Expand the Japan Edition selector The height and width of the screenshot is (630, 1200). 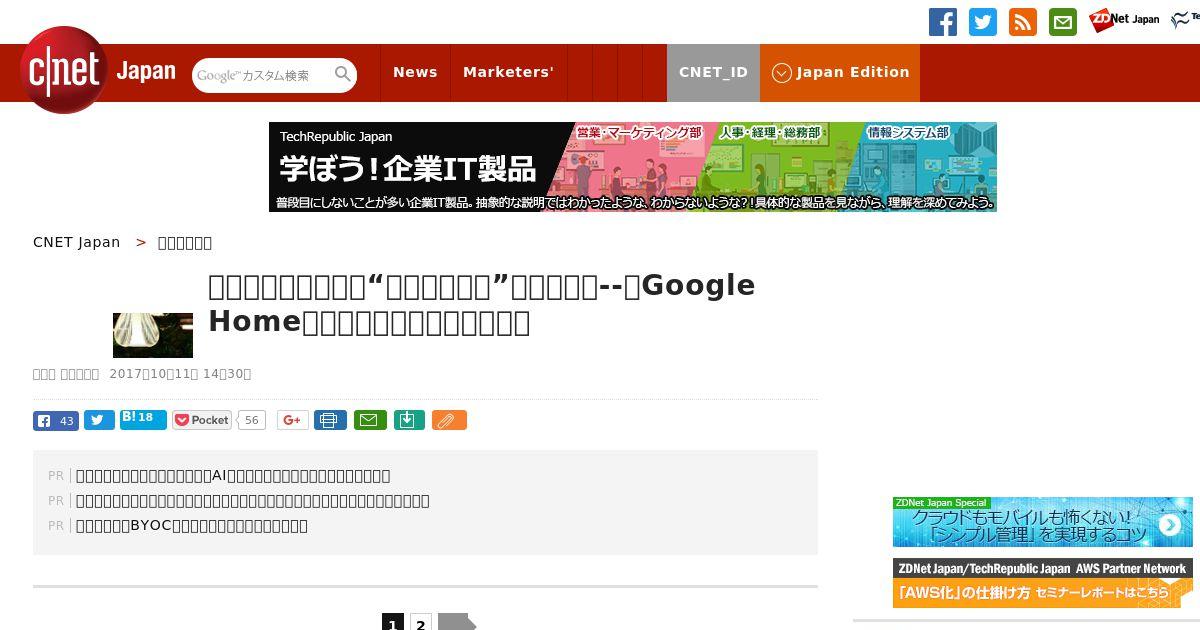click(840, 72)
